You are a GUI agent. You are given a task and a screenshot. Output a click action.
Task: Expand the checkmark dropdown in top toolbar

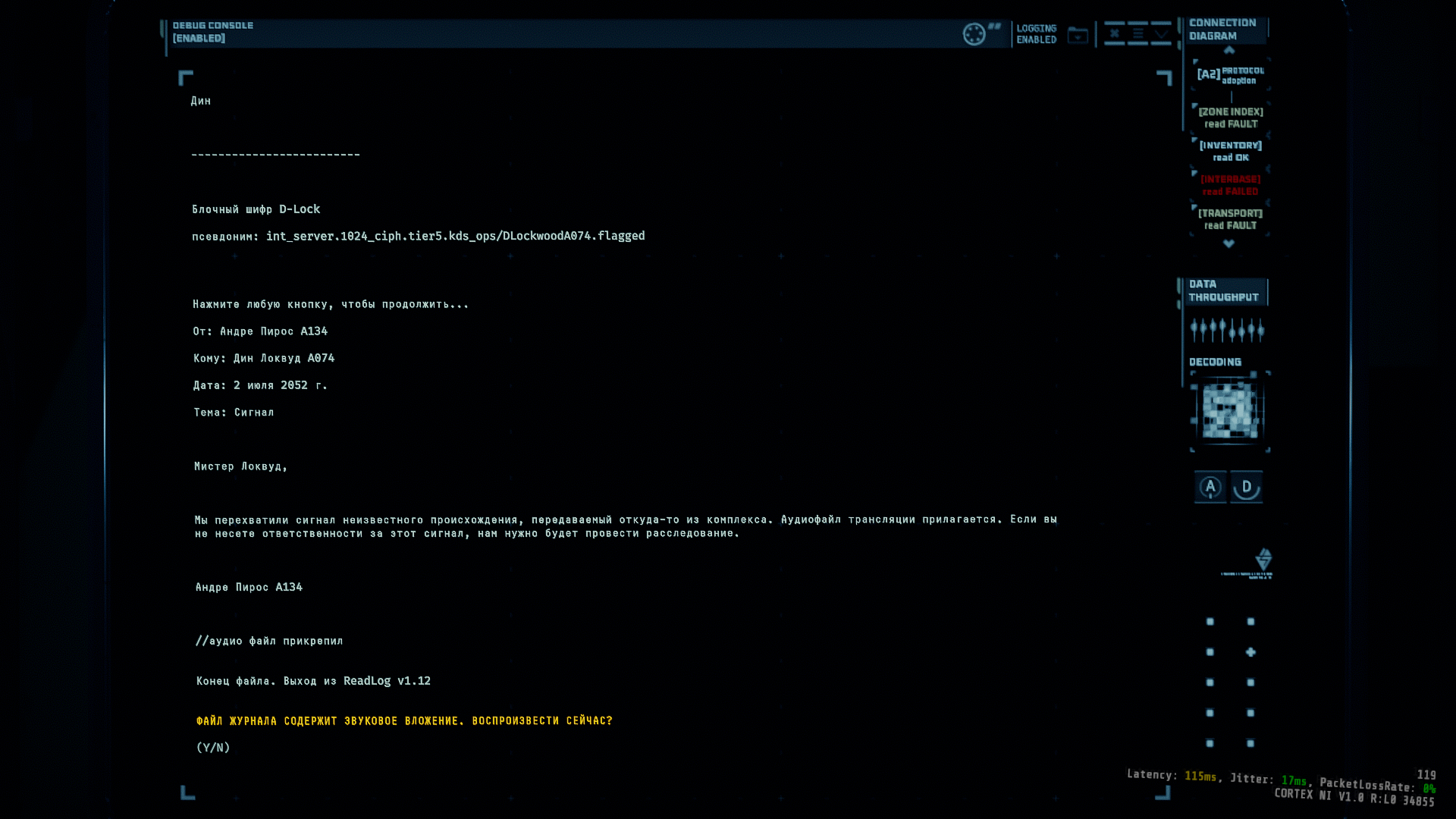point(1161,34)
